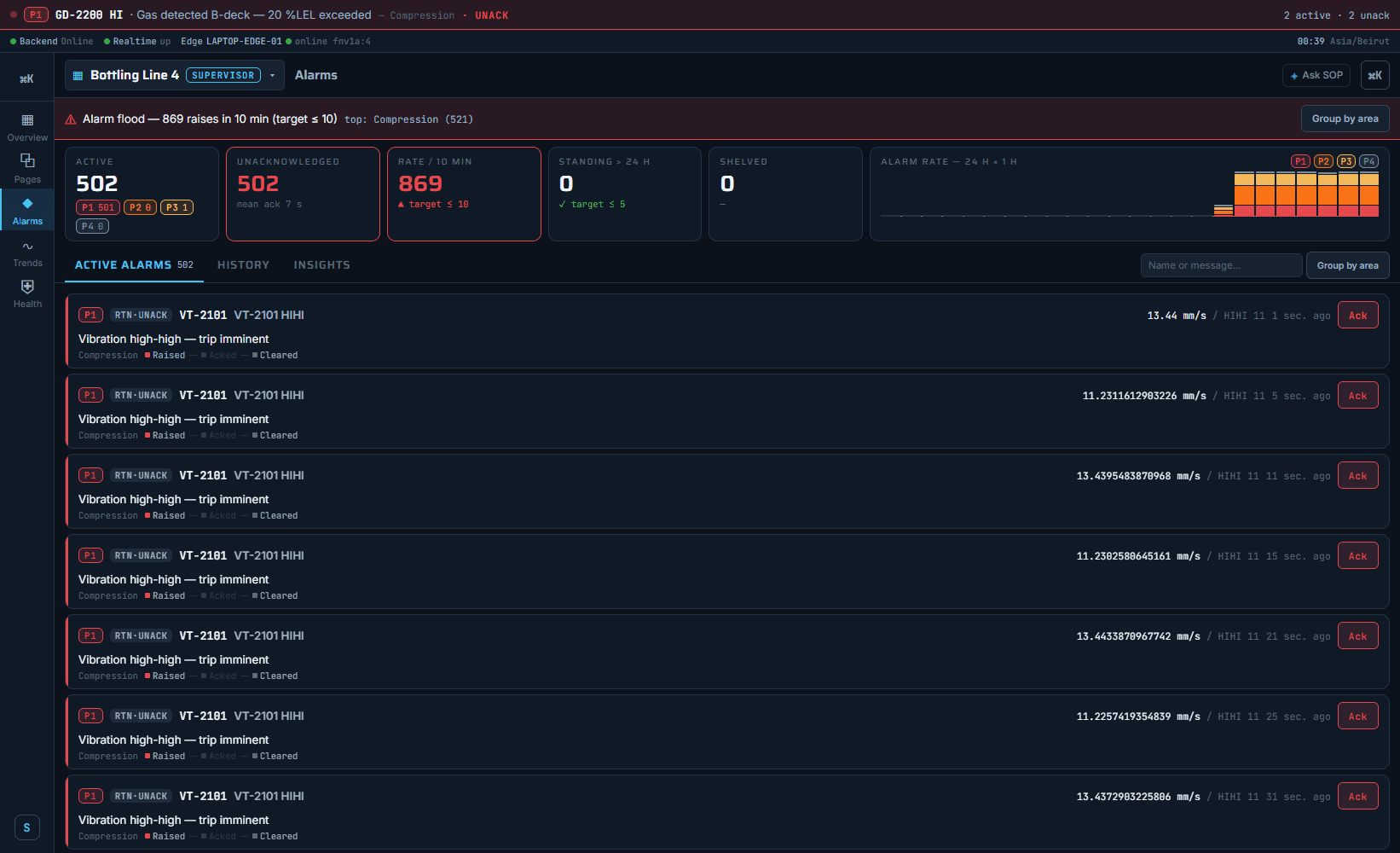1400x853 pixels.
Task: Focus the Name or message search field
Action: click(x=1221, y=265)
